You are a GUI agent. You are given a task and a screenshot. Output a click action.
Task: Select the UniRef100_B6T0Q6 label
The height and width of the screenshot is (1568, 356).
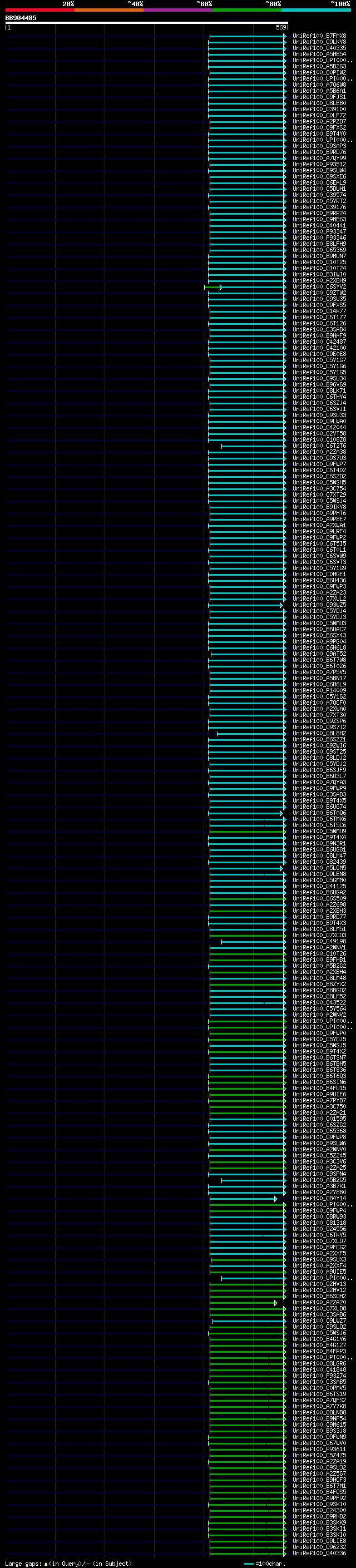click(319, 813)
